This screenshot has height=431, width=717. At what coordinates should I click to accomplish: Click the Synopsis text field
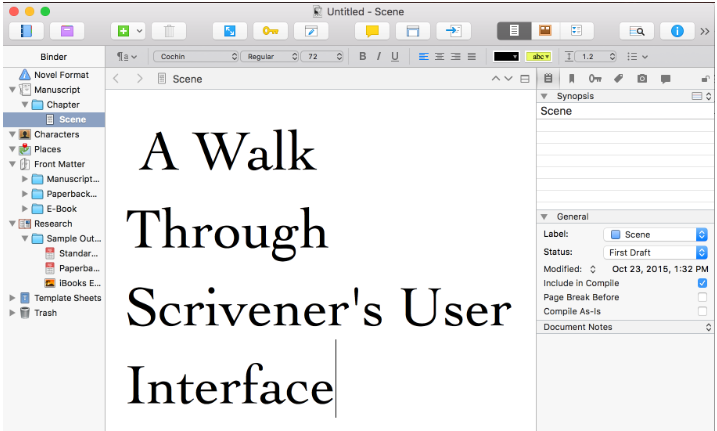(625, 155)
